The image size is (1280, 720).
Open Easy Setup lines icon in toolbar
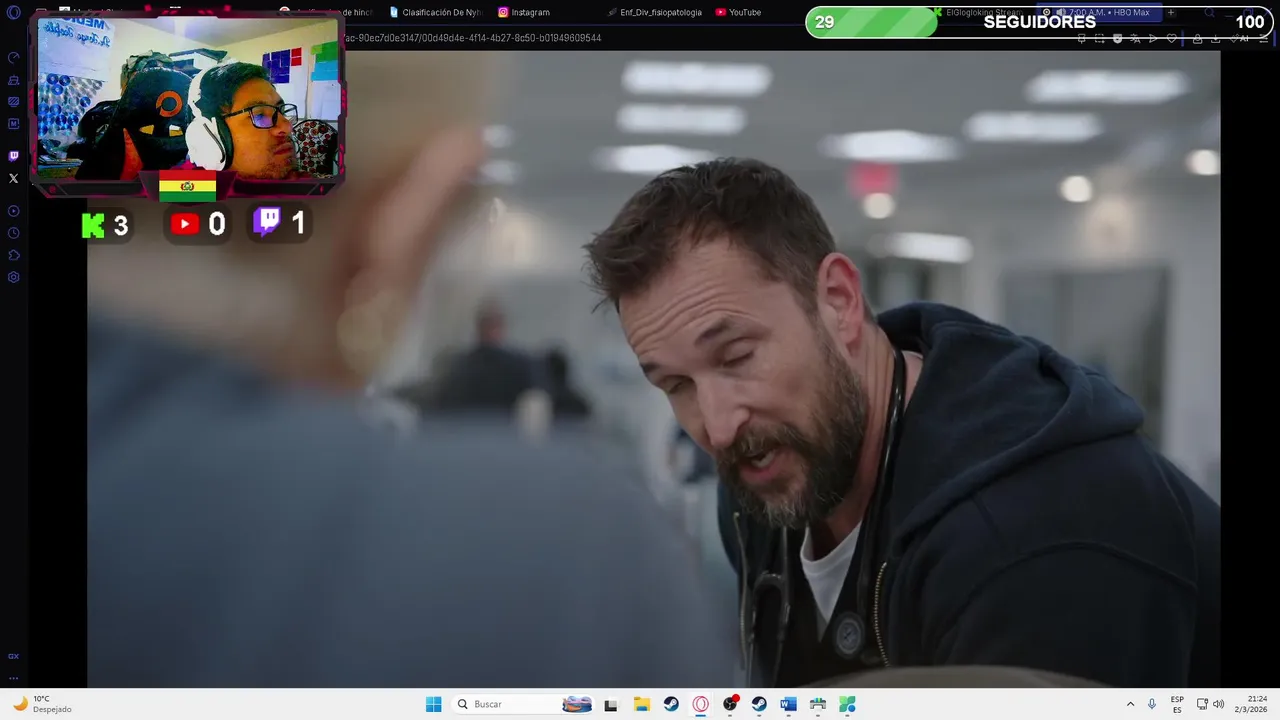point(1264,38)
